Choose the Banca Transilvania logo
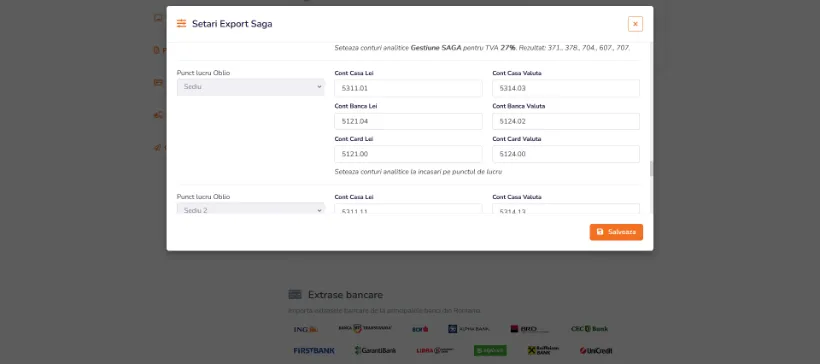The image size is (820, 364). tap(365, 328)
